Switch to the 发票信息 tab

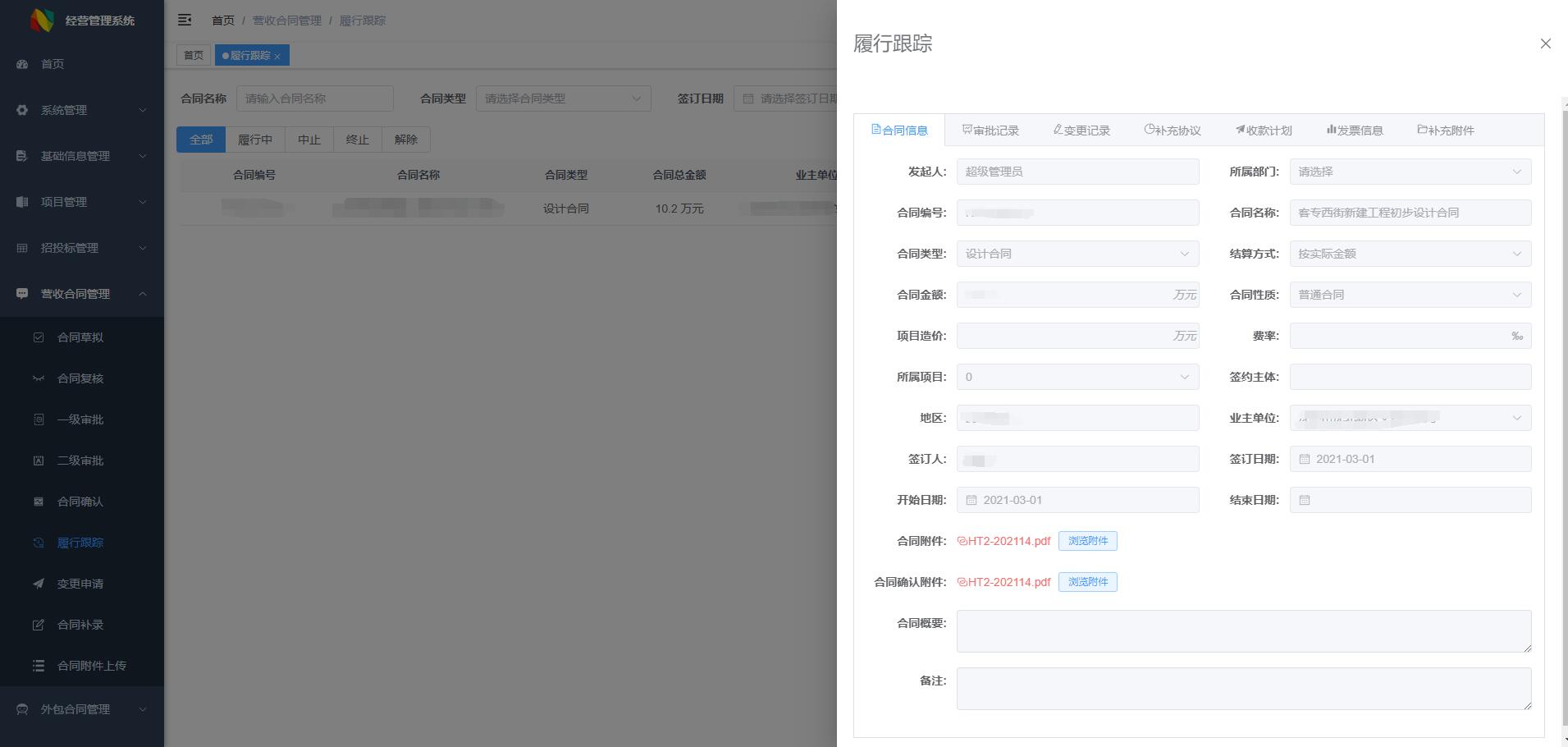[x=1355, y=131]
